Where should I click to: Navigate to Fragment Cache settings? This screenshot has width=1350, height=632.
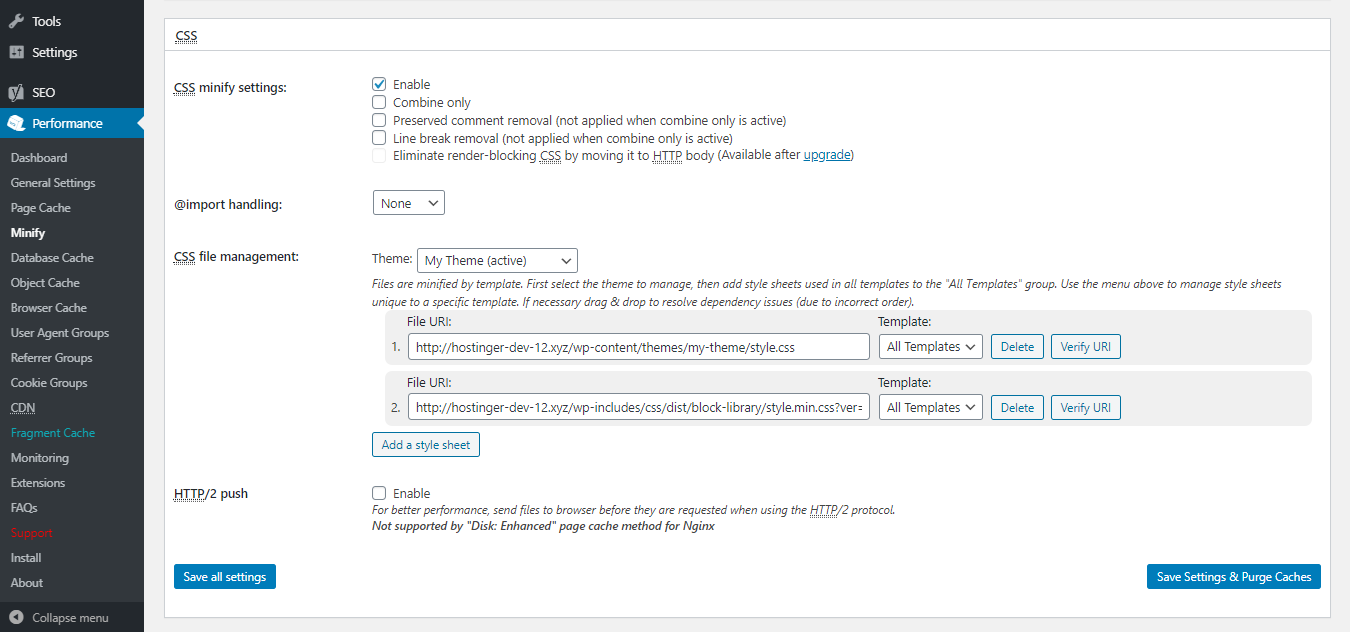tap(53, 432)
